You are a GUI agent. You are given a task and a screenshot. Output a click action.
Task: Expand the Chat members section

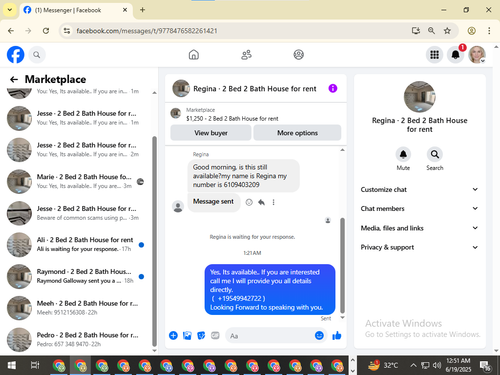419,208
